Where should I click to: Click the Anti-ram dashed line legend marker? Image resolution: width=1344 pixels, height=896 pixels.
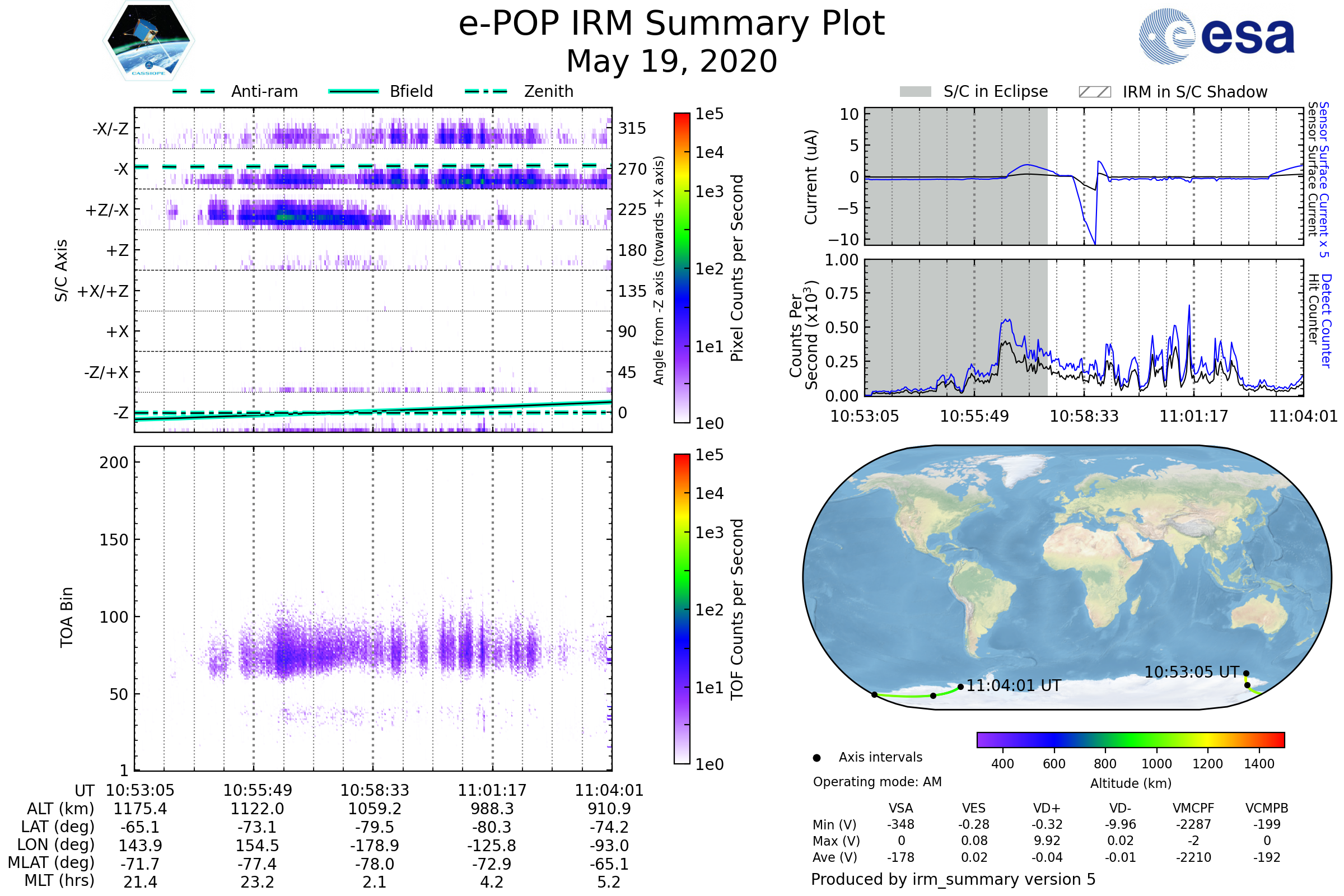coord(194,91)
